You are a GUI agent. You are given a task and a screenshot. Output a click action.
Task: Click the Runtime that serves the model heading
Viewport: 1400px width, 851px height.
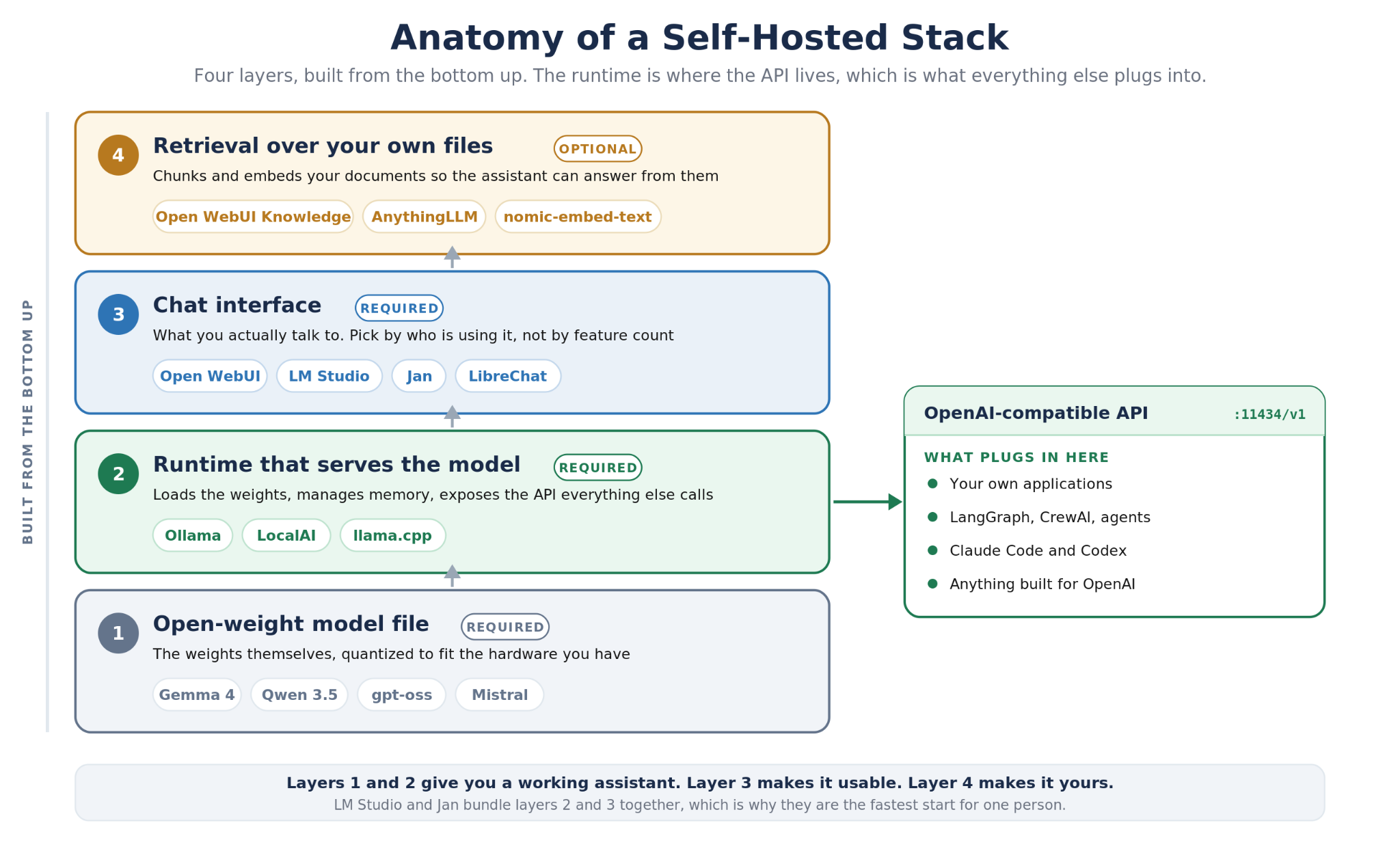(x=336, y=465)
